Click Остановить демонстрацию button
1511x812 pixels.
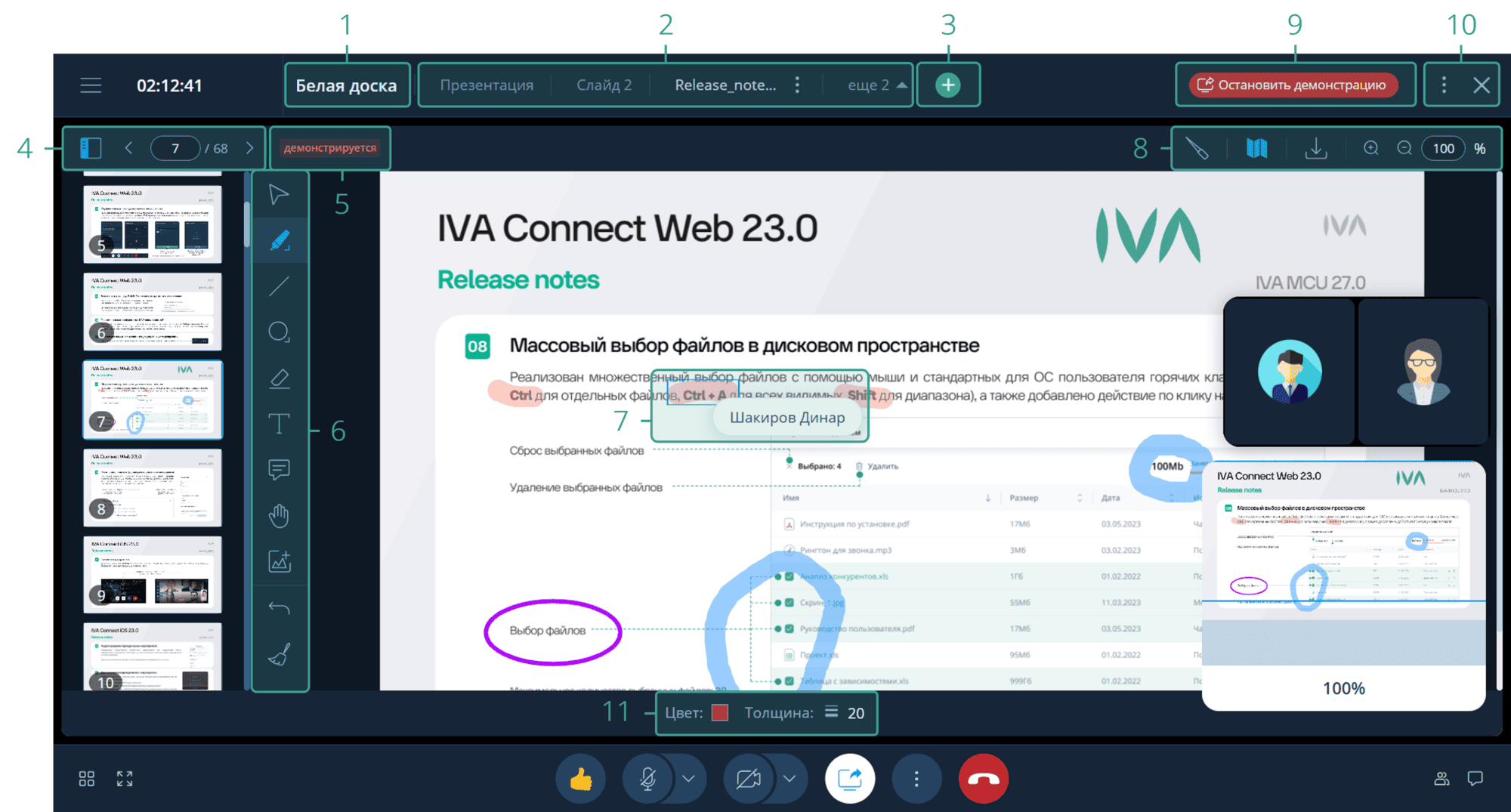click(1293, 85)
